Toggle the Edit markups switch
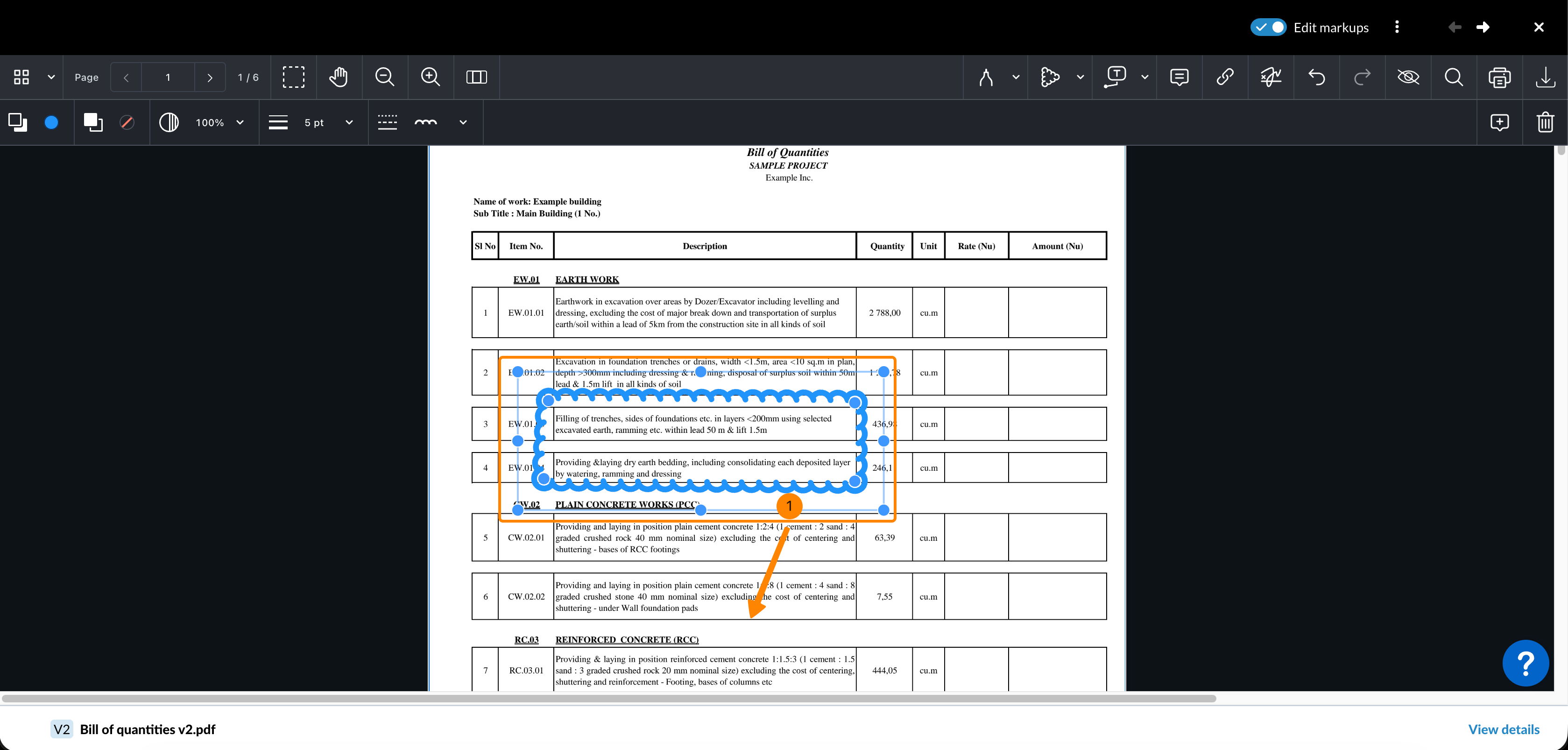This screenshot has width=1568, height=750. tap(1268, 28)
